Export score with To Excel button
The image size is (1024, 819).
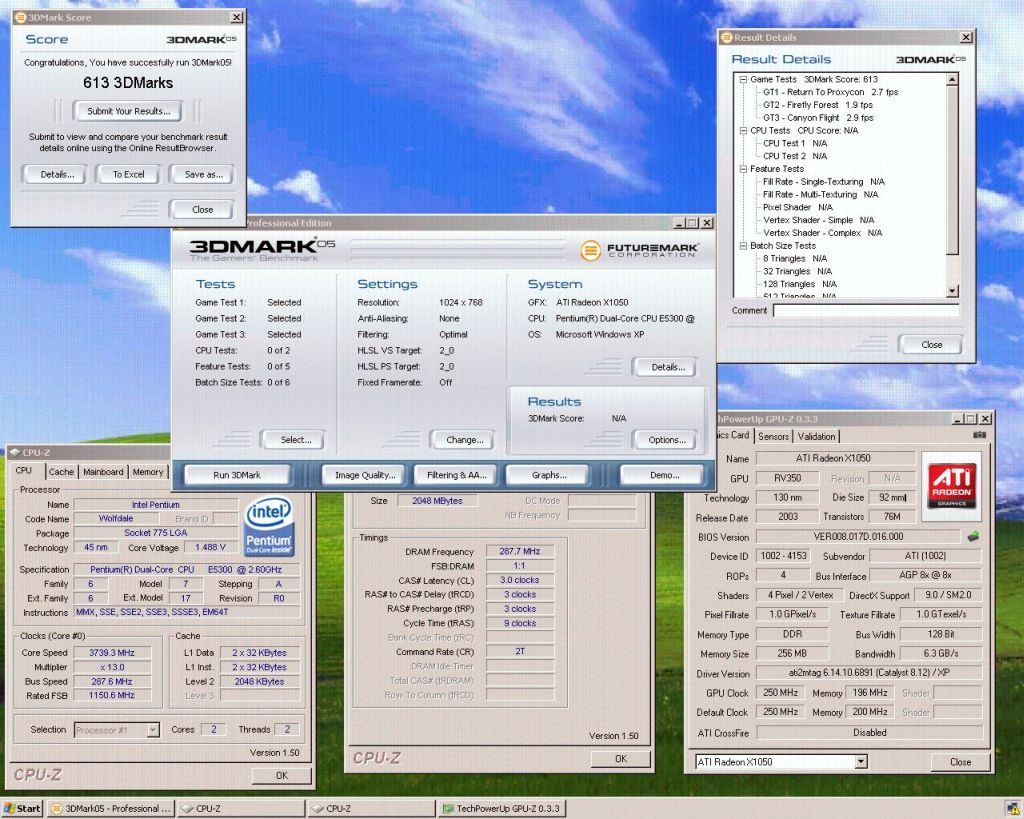pyautogui.click(x=129, y=174)
